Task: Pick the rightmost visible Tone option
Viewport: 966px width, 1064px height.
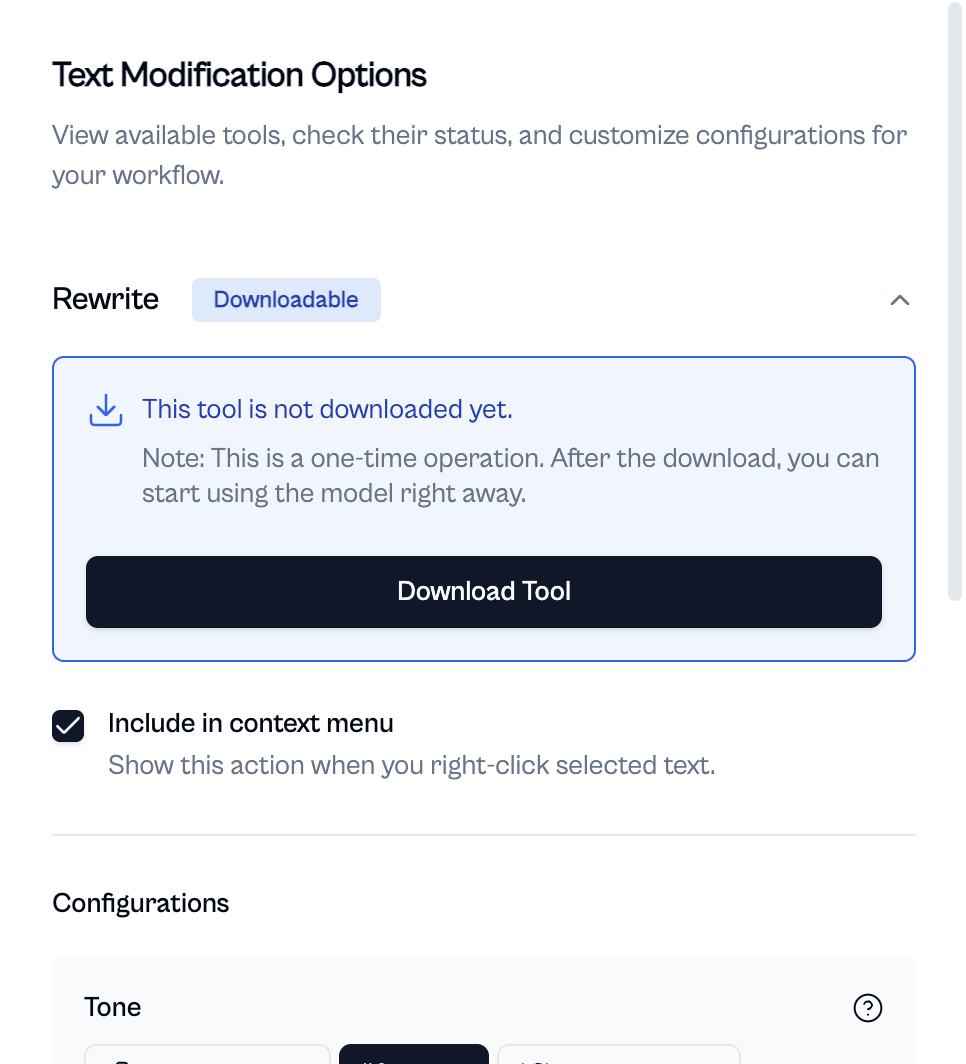Action: click(x=618, y=1054)
